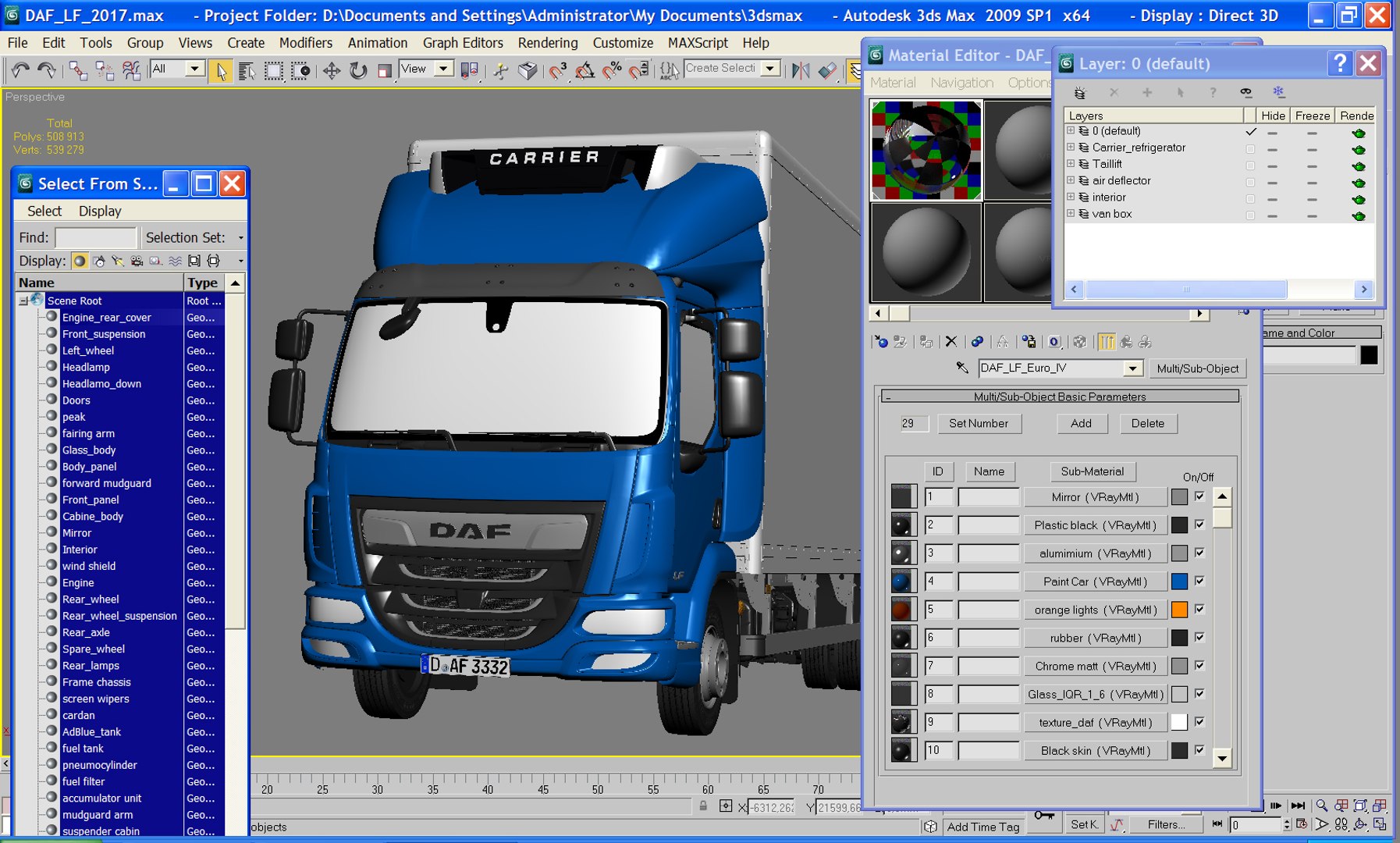
Task: Click Time Configuration icon near frame field
Action: (x=1301, y=823)
